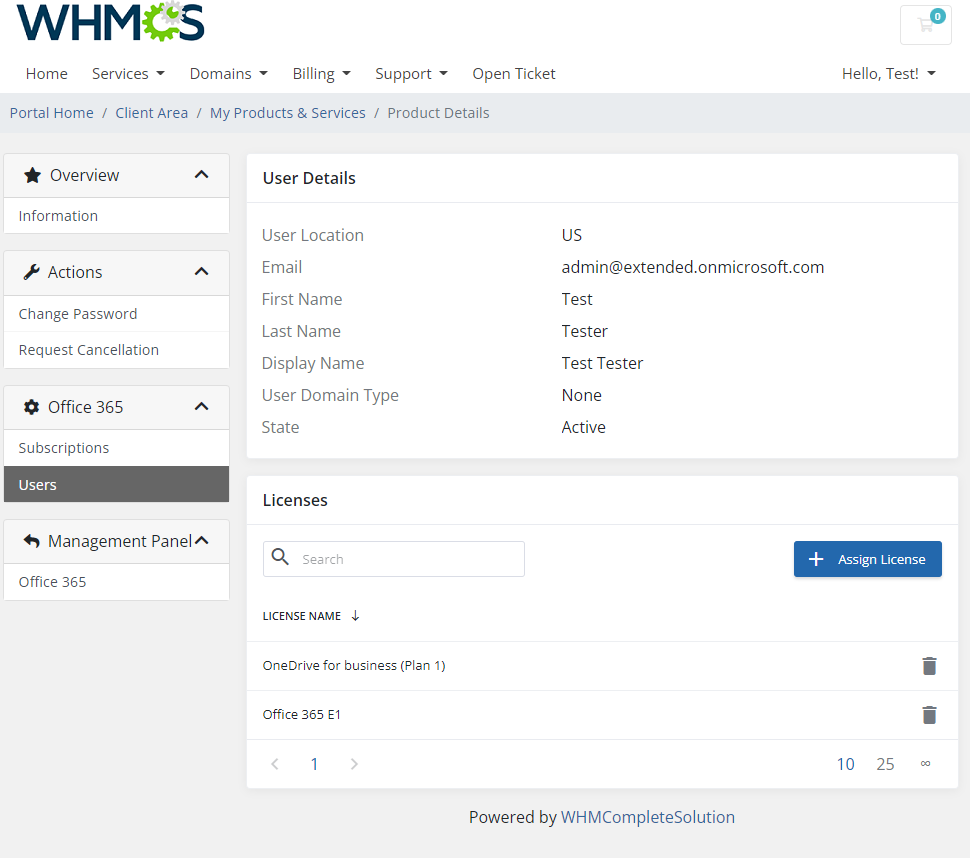Click the plus icon on Assign License
This screenshot has width=970, height=858.
click(x=816, y=559)
